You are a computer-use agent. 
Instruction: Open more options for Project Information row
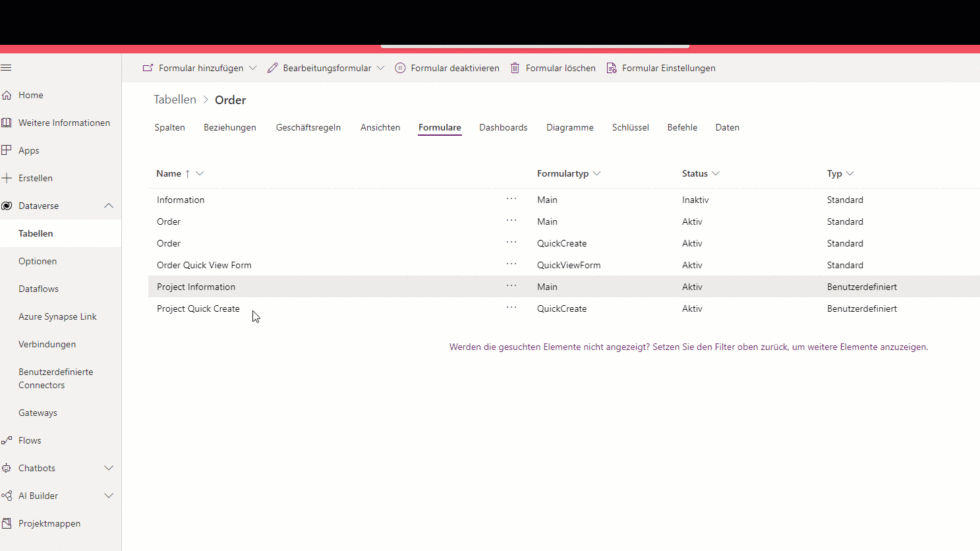coord(511,287)
